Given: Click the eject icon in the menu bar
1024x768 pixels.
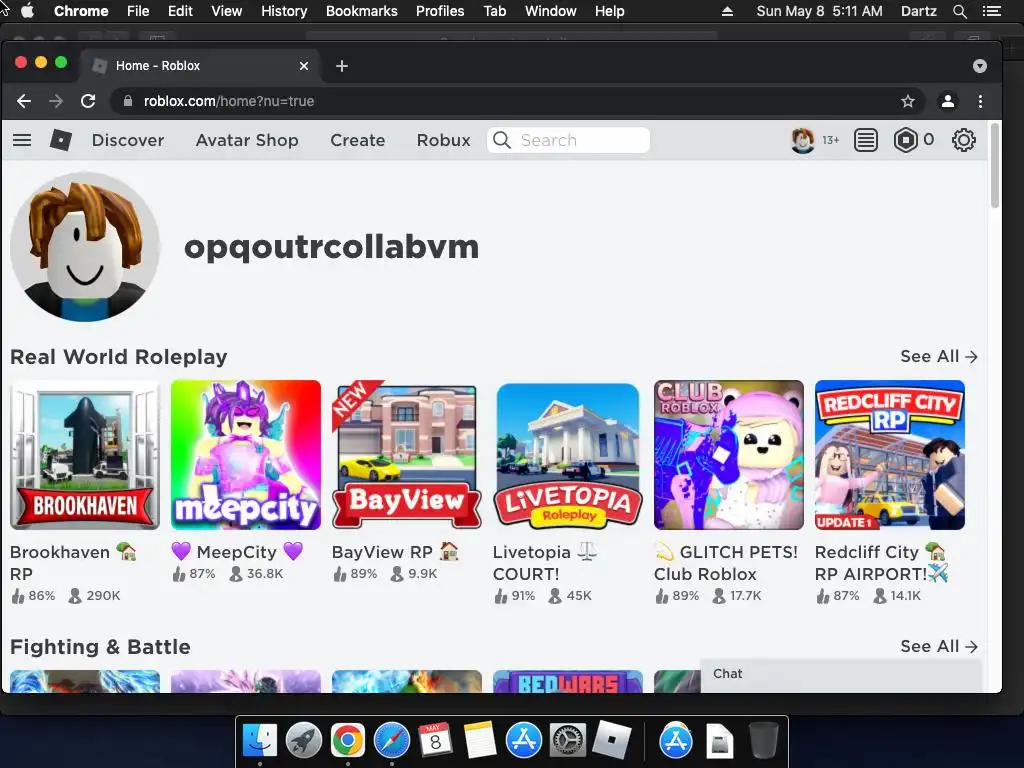Looking at the screenshot, I should point(727,11).
